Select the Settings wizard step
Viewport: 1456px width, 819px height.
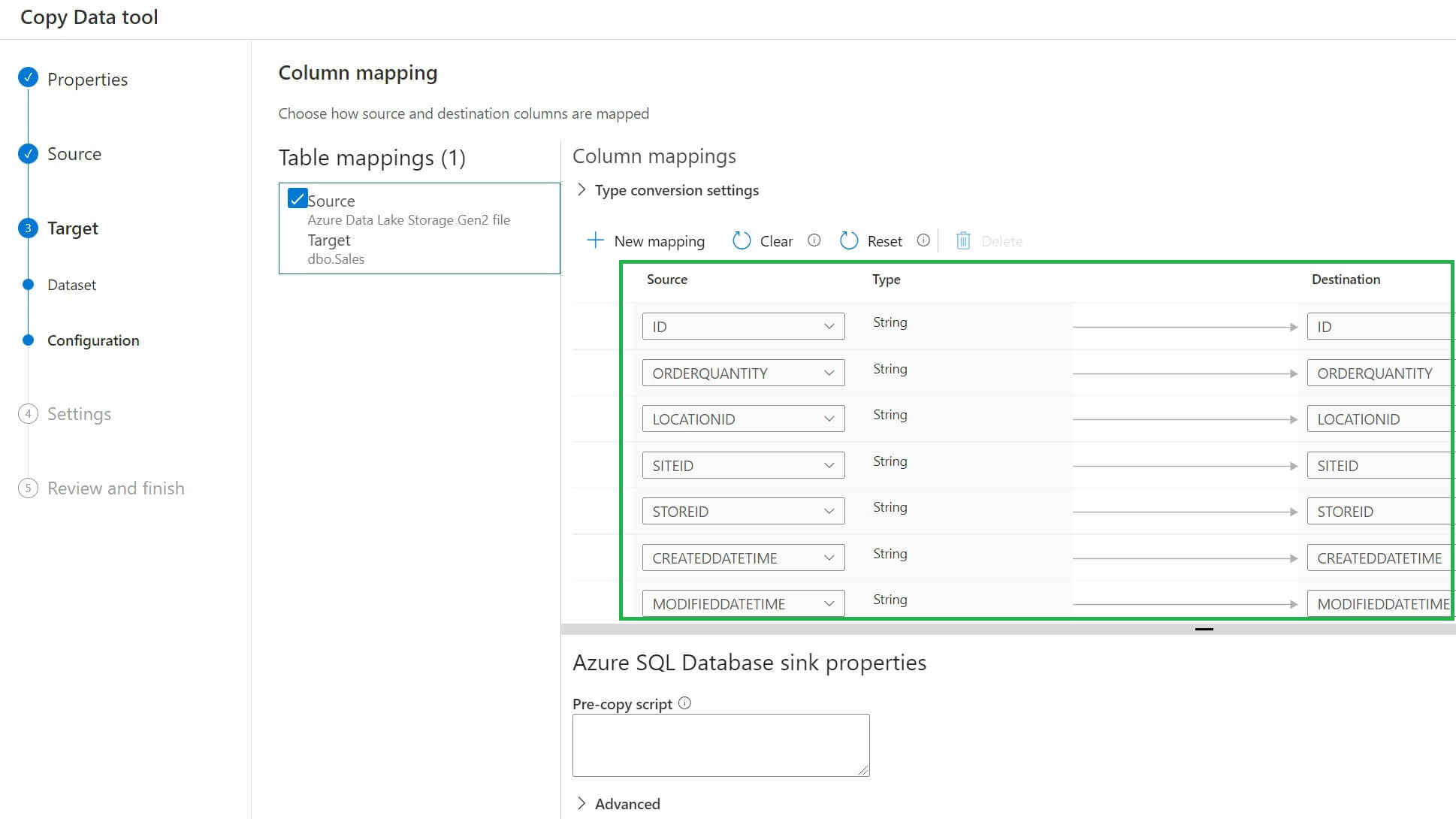click(79, 414)
